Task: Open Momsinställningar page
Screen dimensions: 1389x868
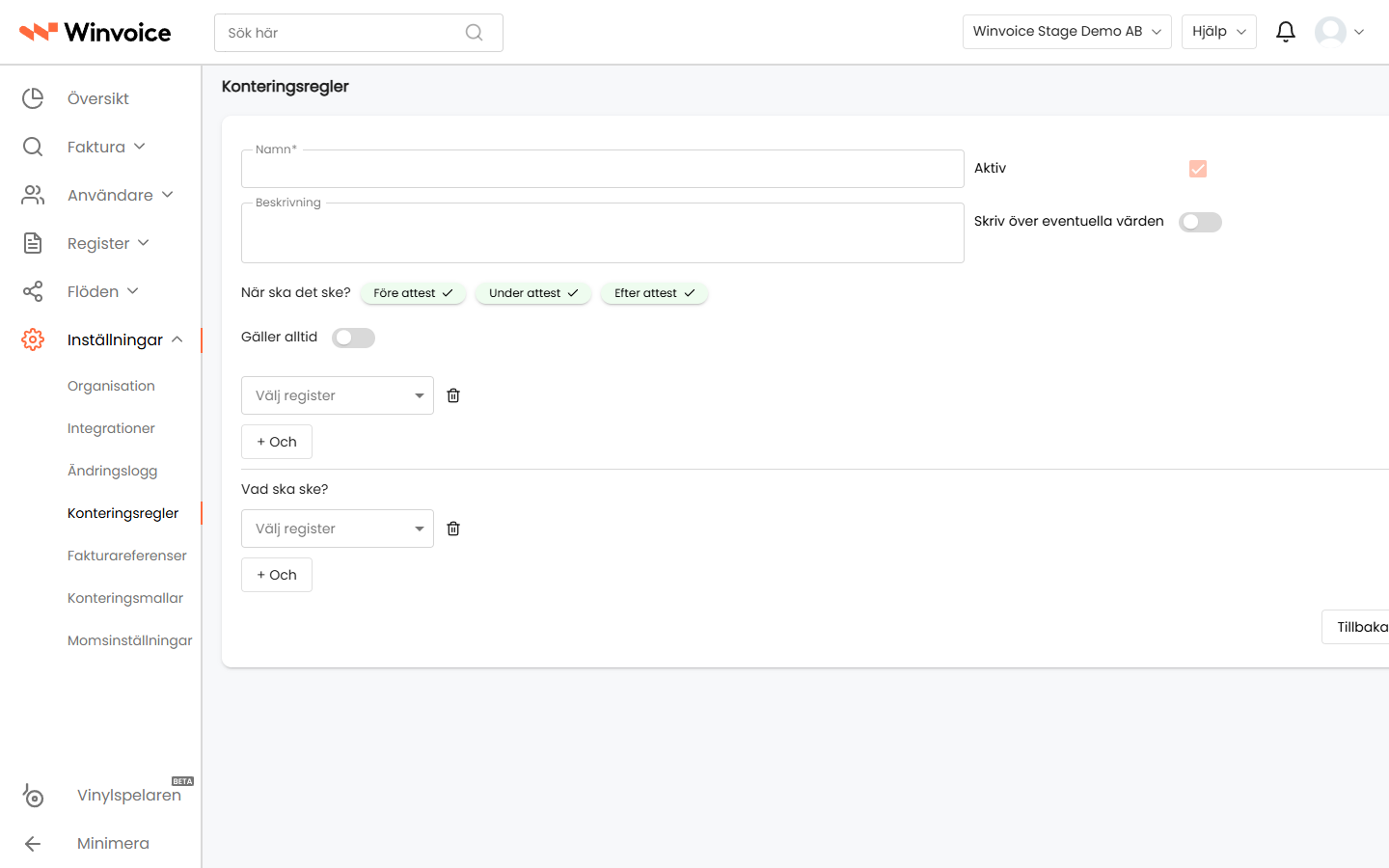Action: click(x=130, y=640)
